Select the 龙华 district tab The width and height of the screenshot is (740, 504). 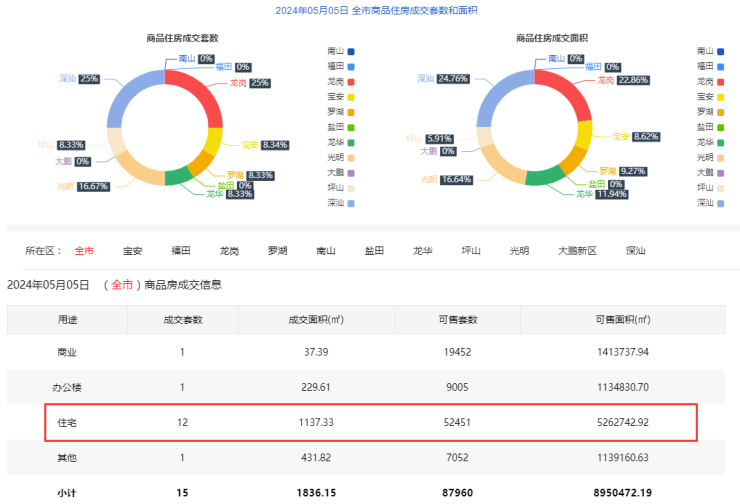423,250
